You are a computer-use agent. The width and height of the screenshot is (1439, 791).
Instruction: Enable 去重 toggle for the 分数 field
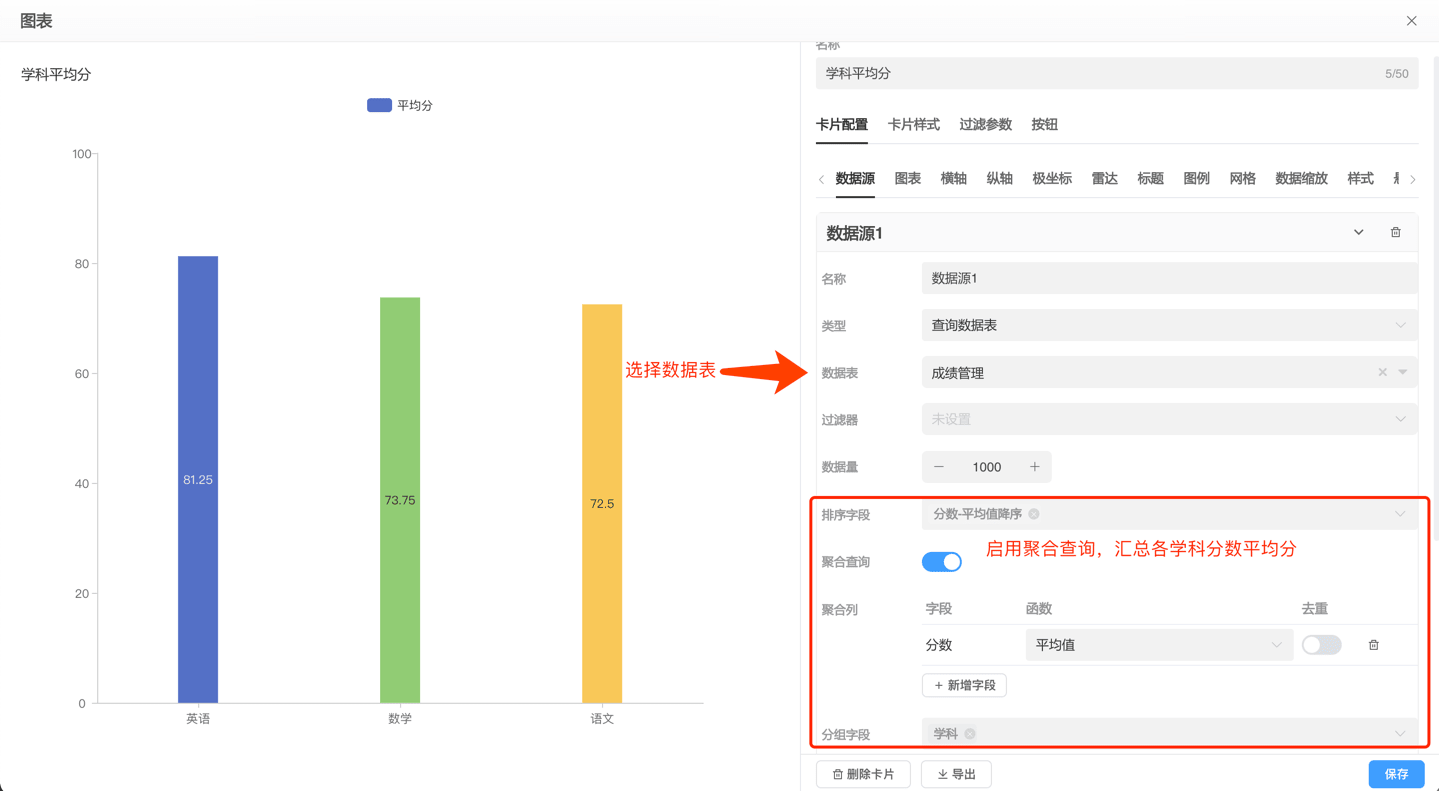1321,645
